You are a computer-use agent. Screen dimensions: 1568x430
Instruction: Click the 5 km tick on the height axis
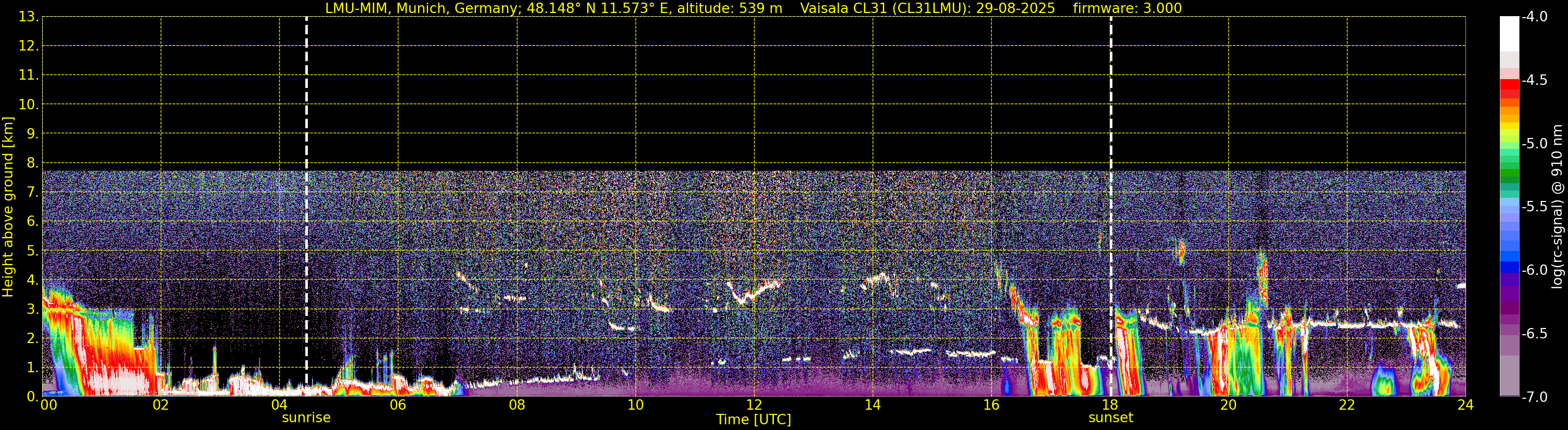(32, 251)
